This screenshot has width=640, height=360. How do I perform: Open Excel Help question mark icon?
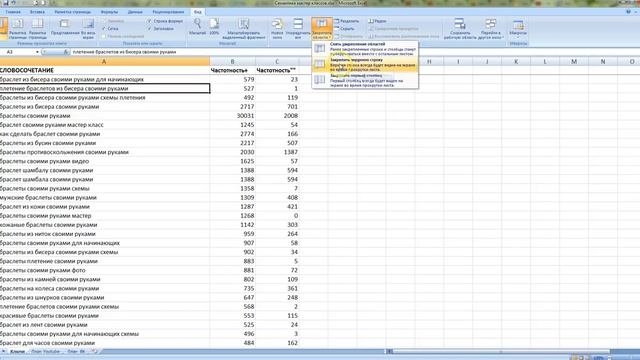pos(628,12)
